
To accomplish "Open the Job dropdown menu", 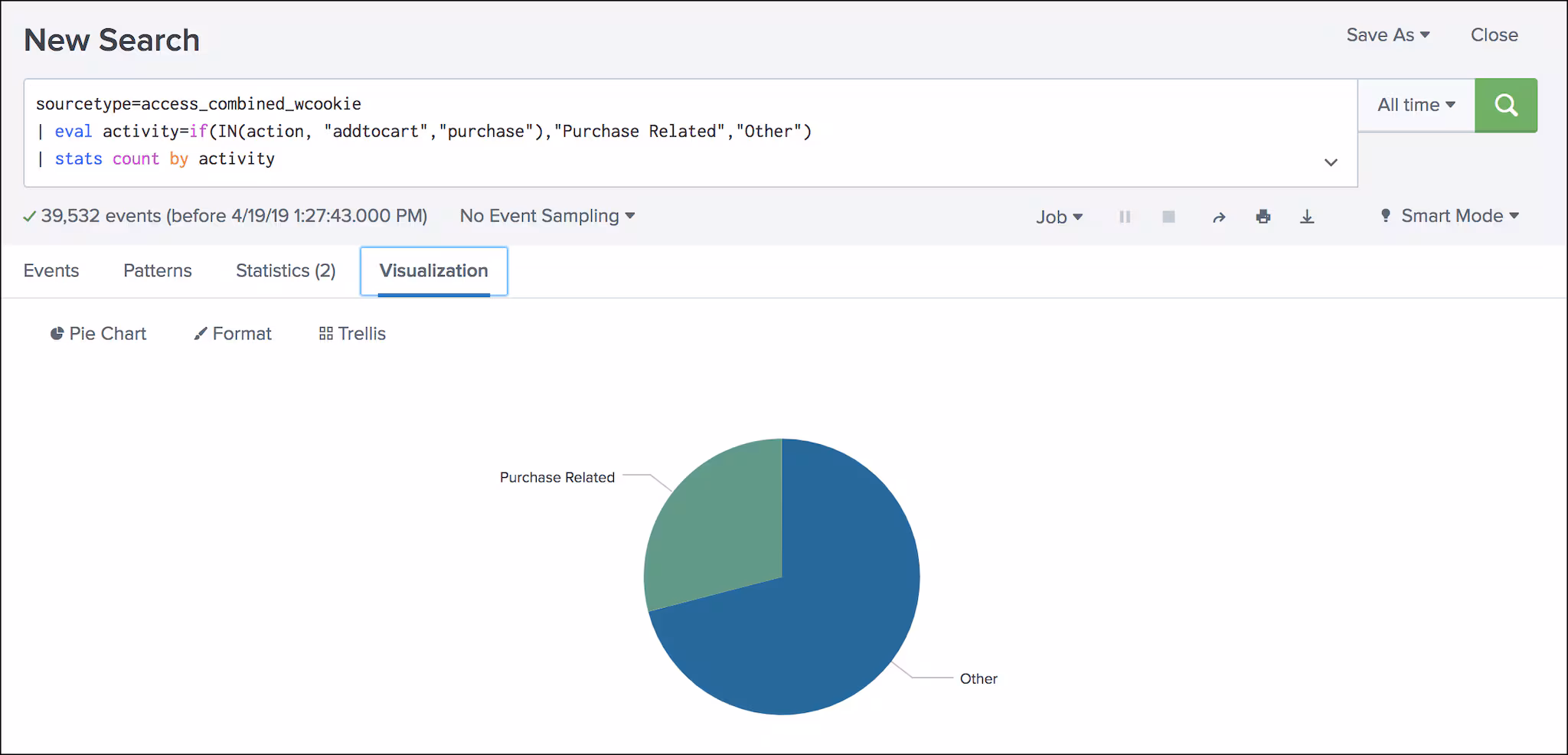I will click(x=1059, y=217).
